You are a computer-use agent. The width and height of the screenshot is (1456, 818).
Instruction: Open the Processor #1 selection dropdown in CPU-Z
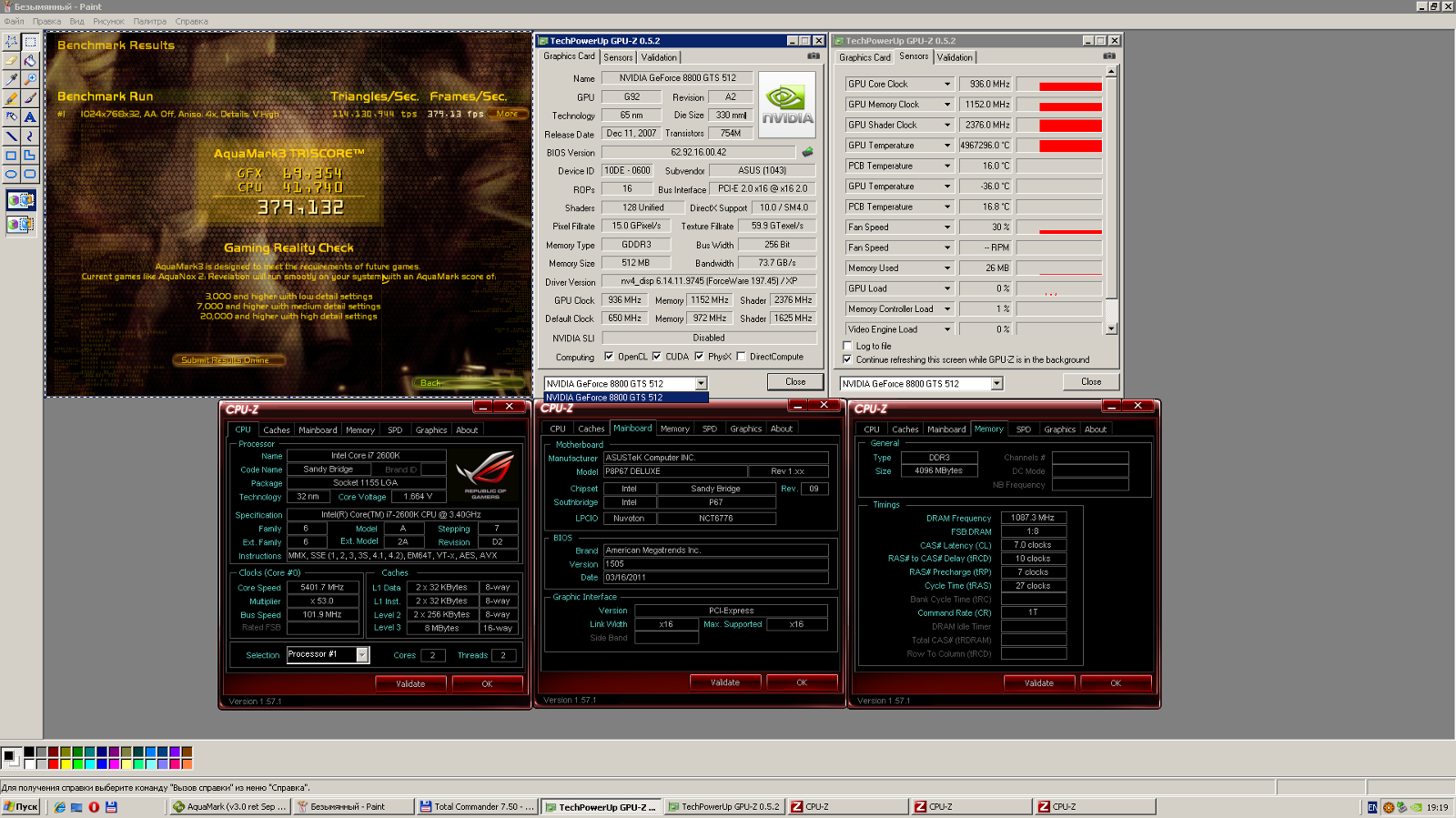(x=362, y=655)
